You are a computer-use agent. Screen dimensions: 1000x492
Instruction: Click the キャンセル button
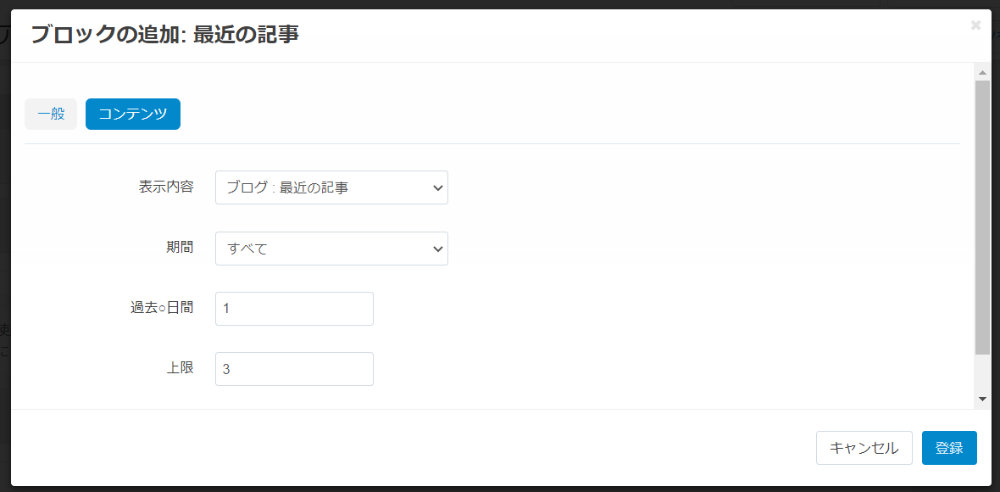click(864, 448)
